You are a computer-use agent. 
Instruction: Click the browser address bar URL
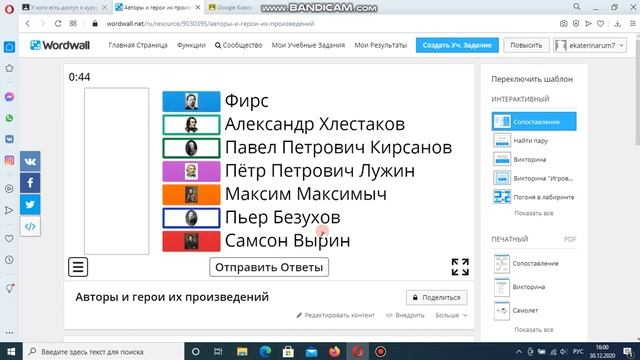tap(210, 24)
